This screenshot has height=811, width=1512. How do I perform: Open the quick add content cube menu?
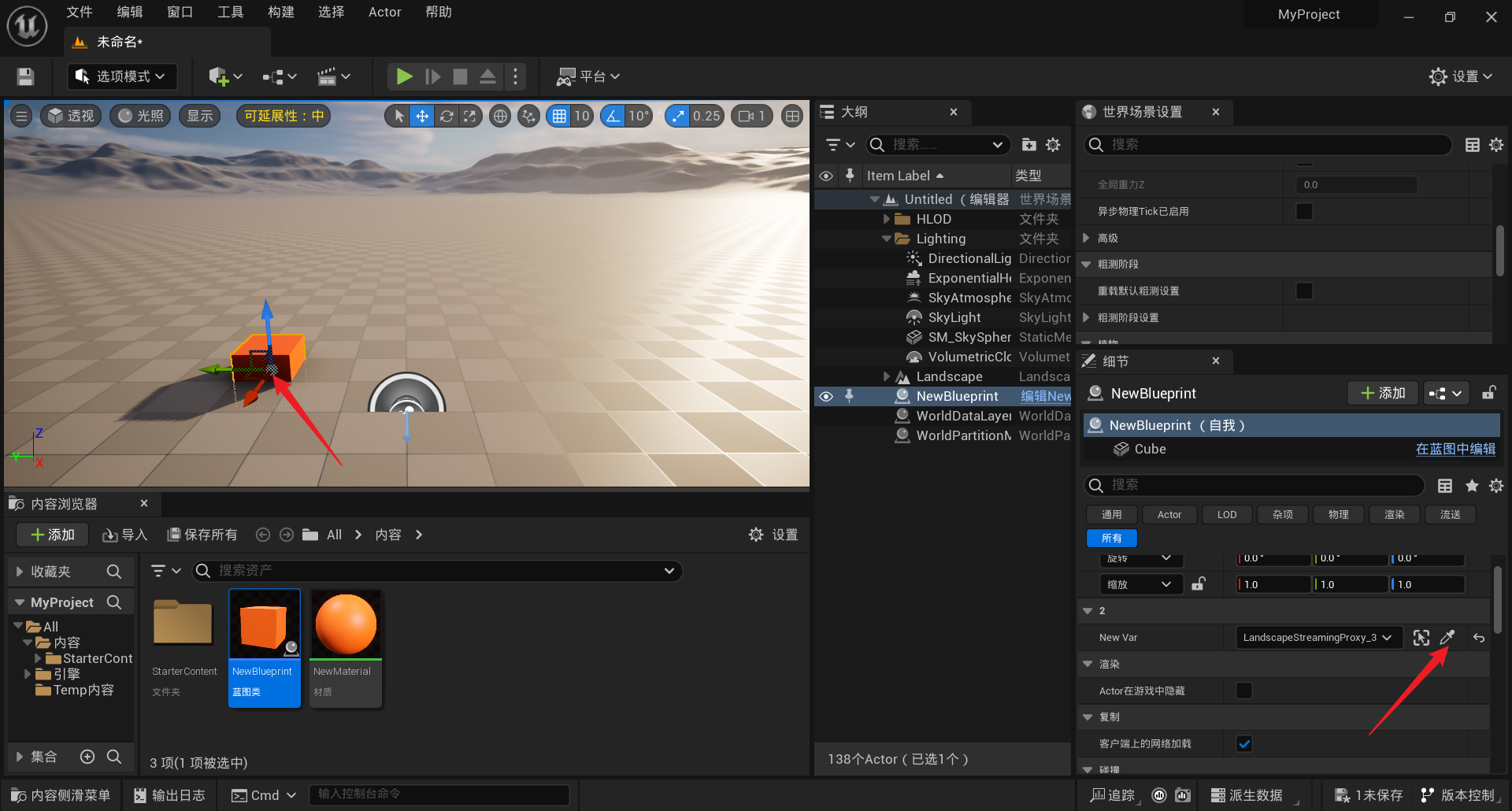225,76
